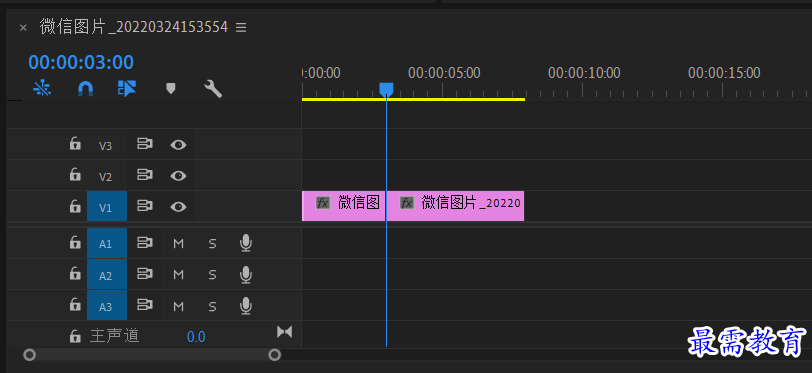
Task: Hide V2 track output eye
Action: [178, 176]
